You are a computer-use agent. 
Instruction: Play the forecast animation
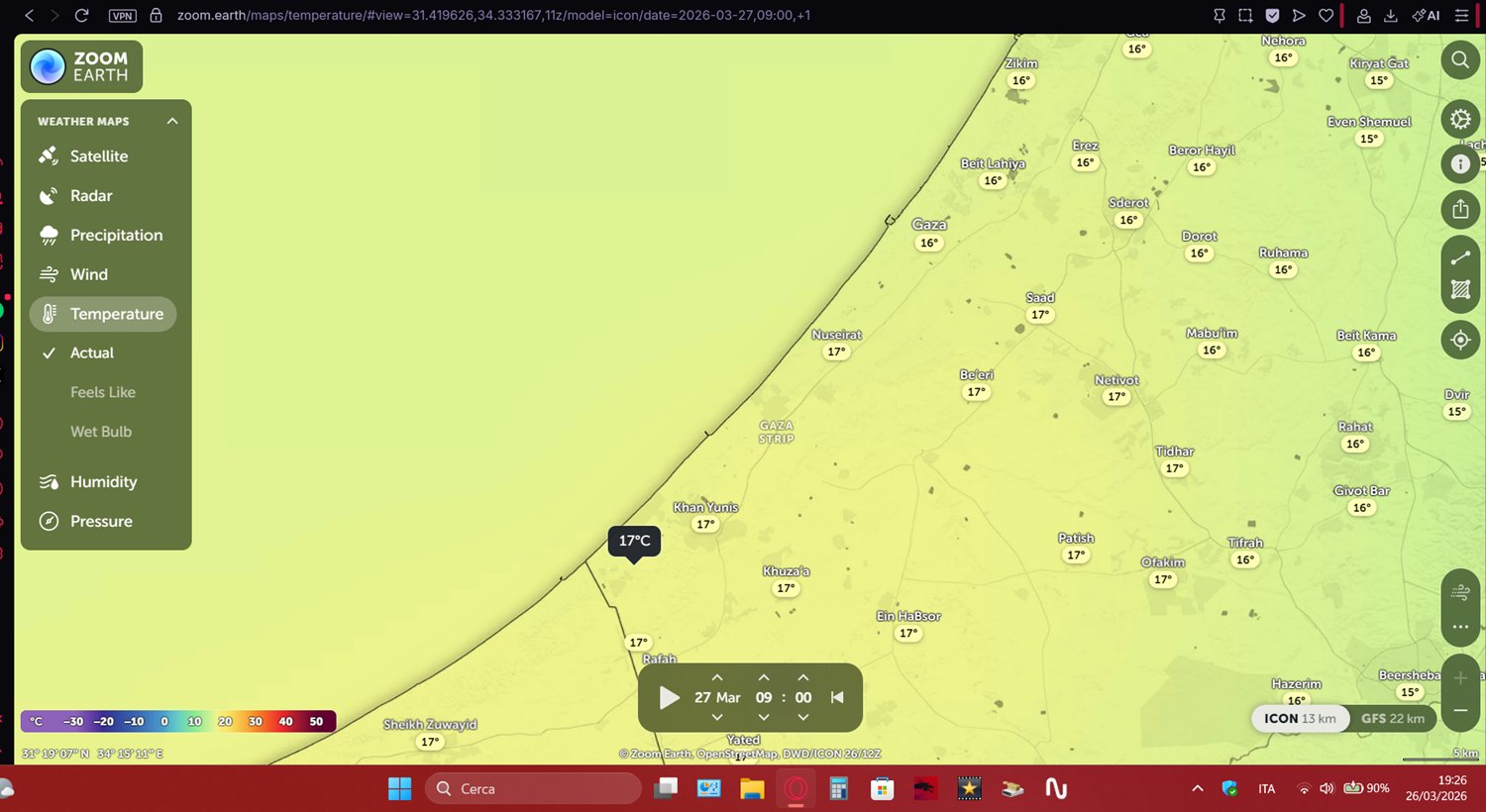(x=670, y=697)
